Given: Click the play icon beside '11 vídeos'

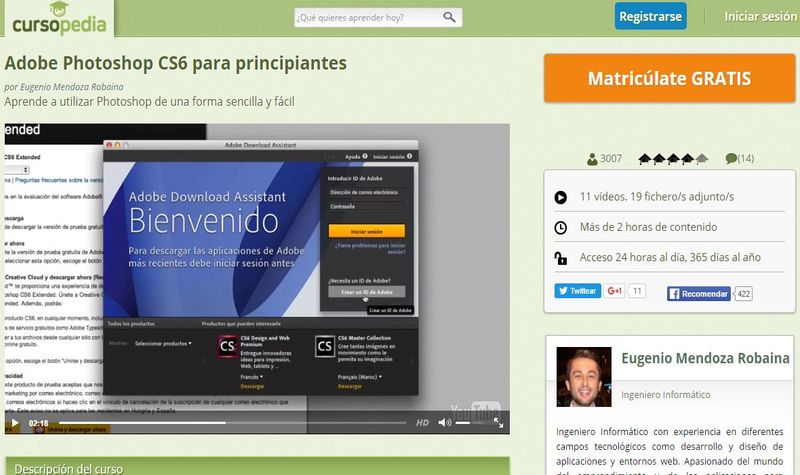Looking at the screenshot, I should tap(560, 197).
